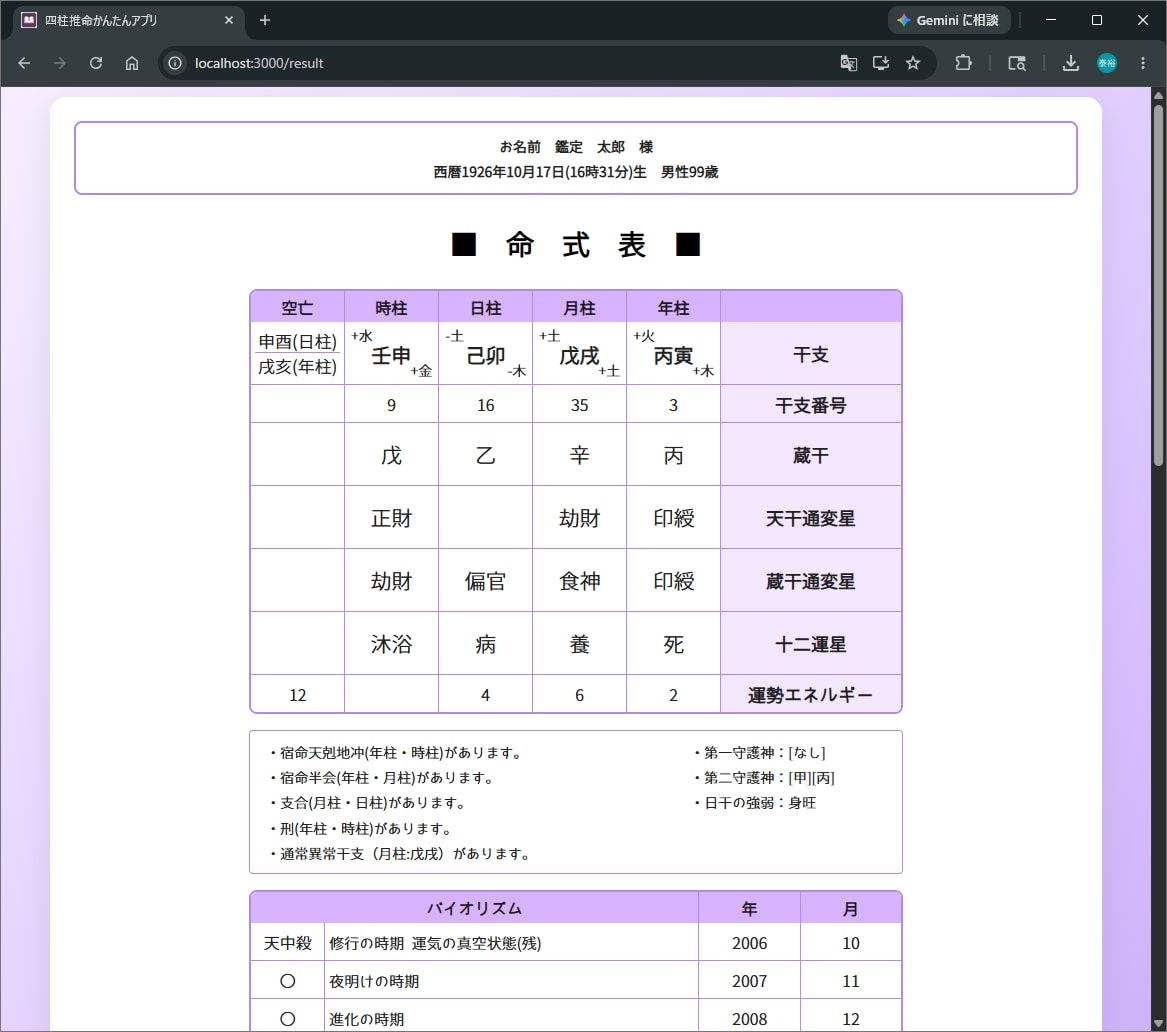The image size is (1167, 1032).
Task: Reload the localhost result page
Action: (x=96, y=63)
